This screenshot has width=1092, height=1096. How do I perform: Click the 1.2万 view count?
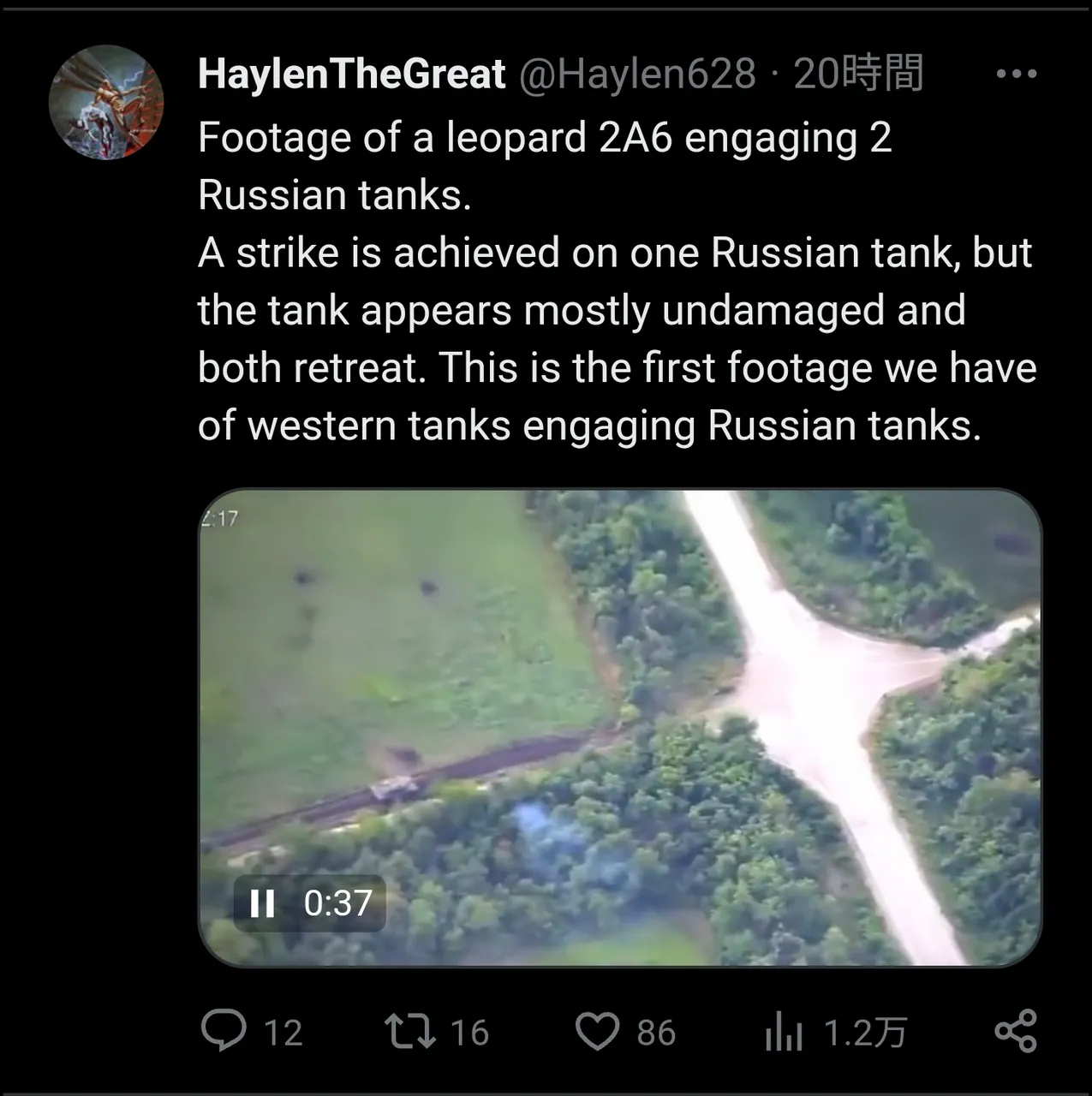coord(865,1033)
